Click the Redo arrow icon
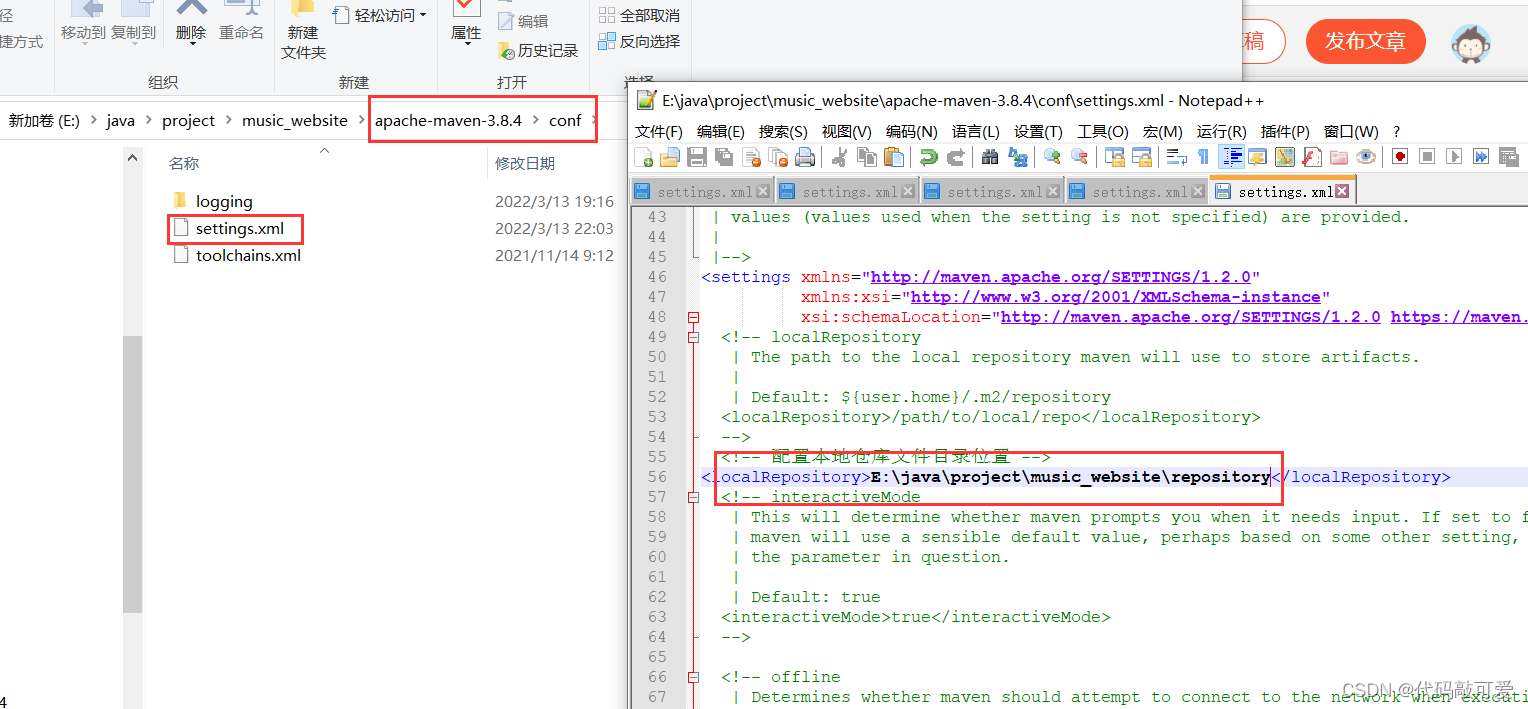Screen dimensions: 1528x709 coord(956,157)
